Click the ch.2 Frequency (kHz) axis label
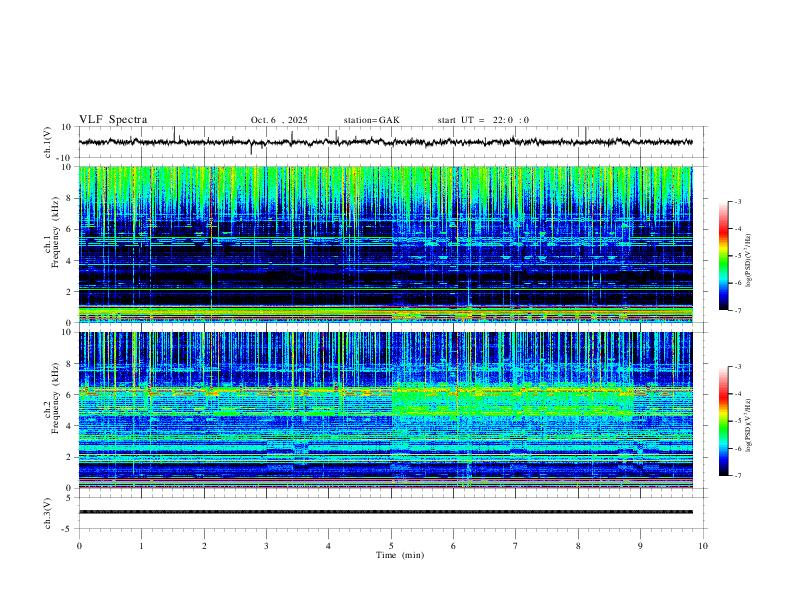Screen dimensions: 792x612 tap(52, 398)
